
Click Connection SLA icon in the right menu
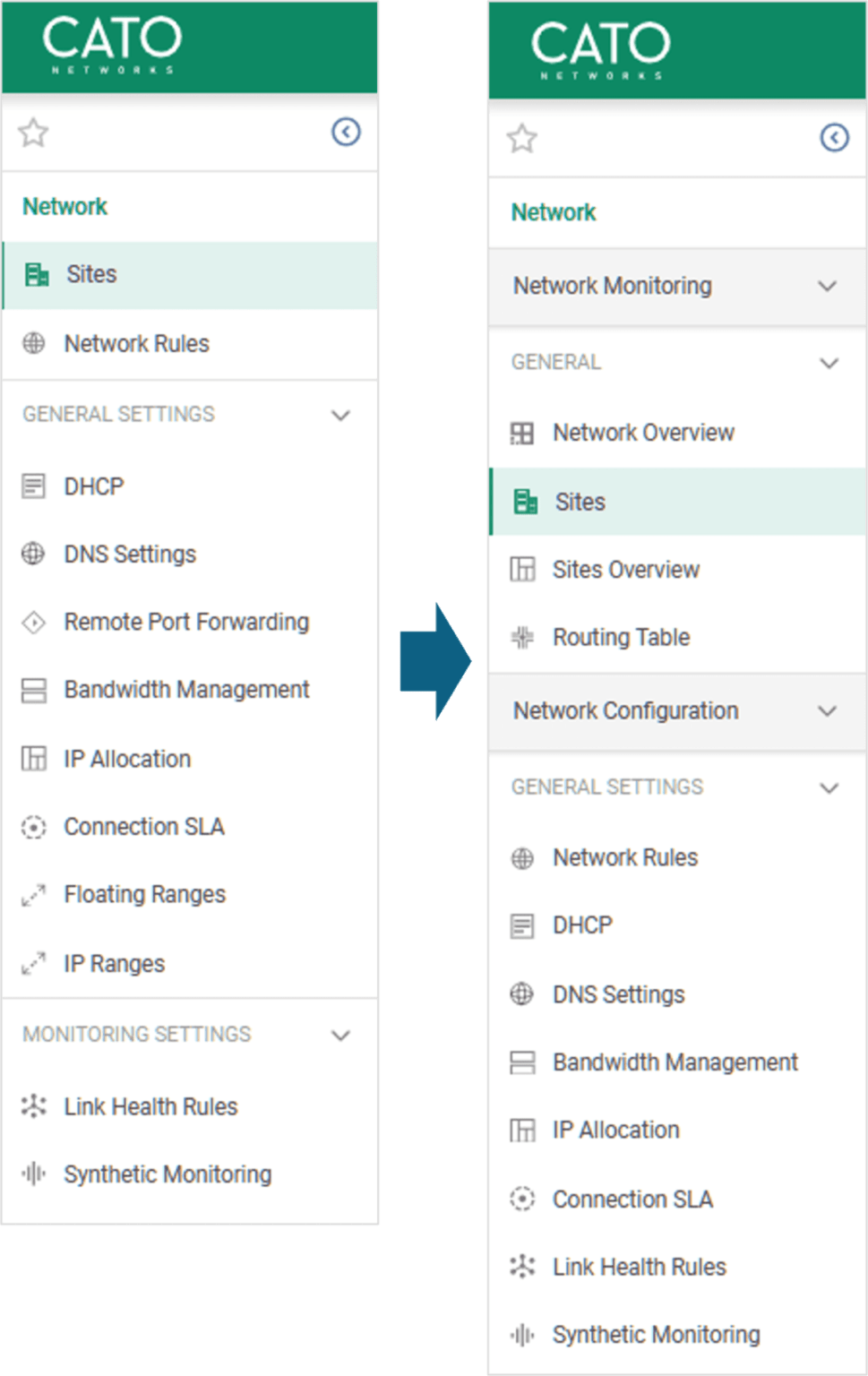pos(522,1199)
